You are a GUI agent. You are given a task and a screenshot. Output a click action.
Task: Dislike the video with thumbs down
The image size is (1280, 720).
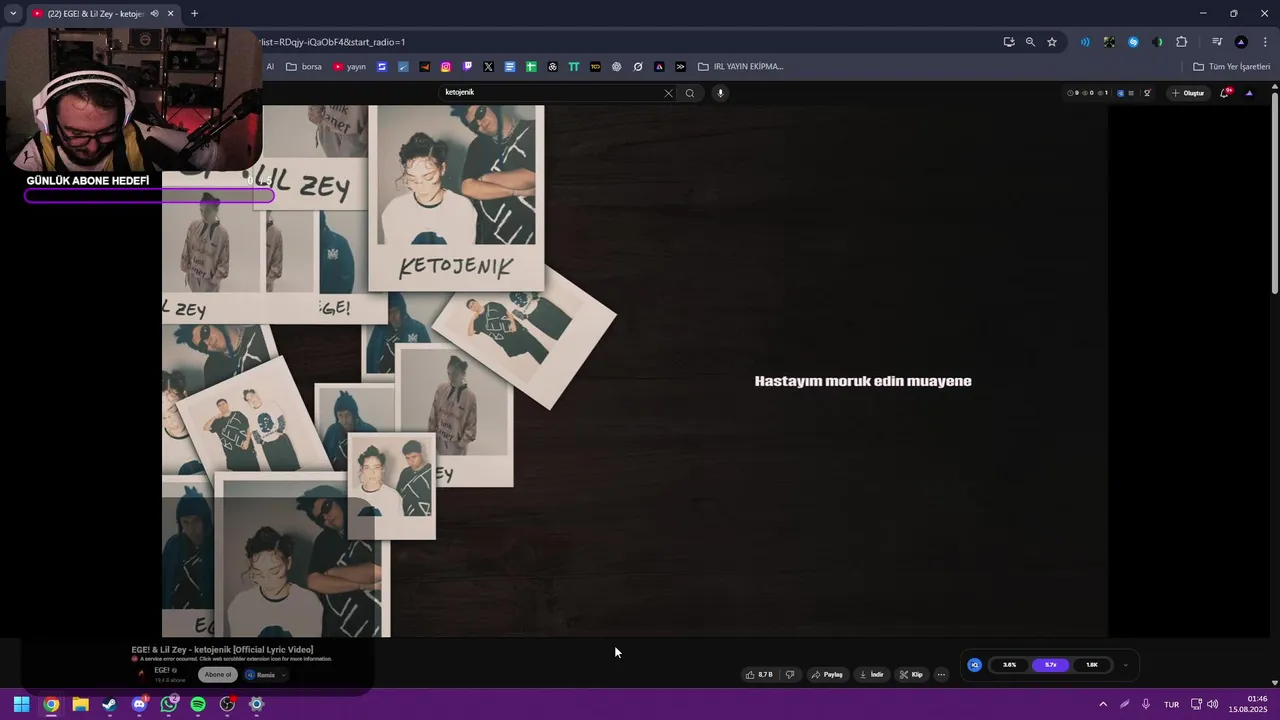[790, 675]
